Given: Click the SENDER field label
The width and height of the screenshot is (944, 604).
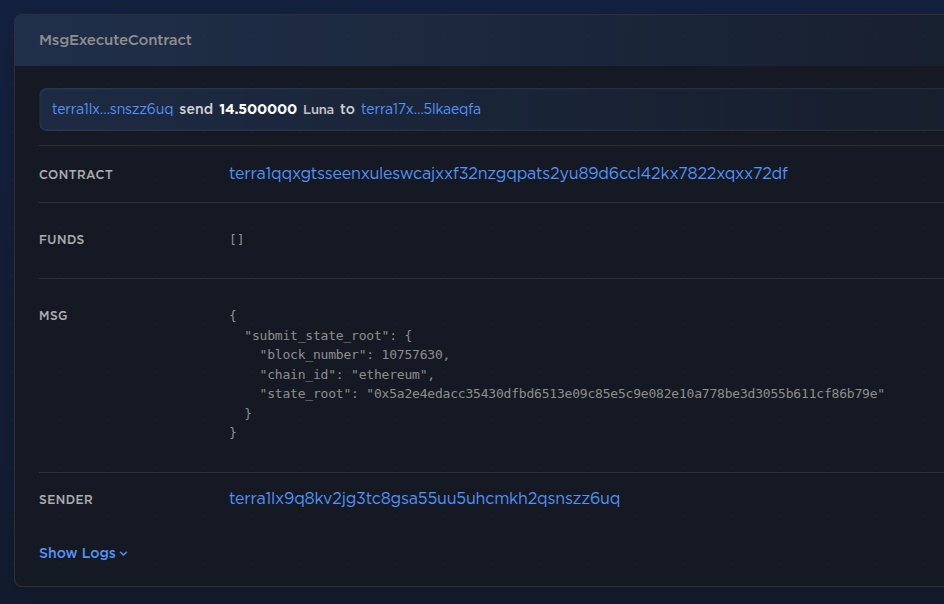Looking at the screenshot, I should tap(66, 500).
